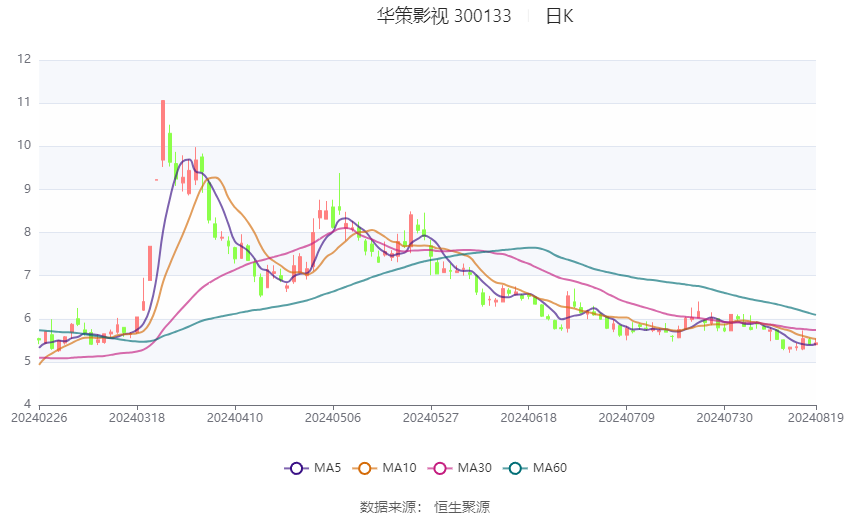Click the y-axis value 7
Screen dimensions: 850x517
28,275
